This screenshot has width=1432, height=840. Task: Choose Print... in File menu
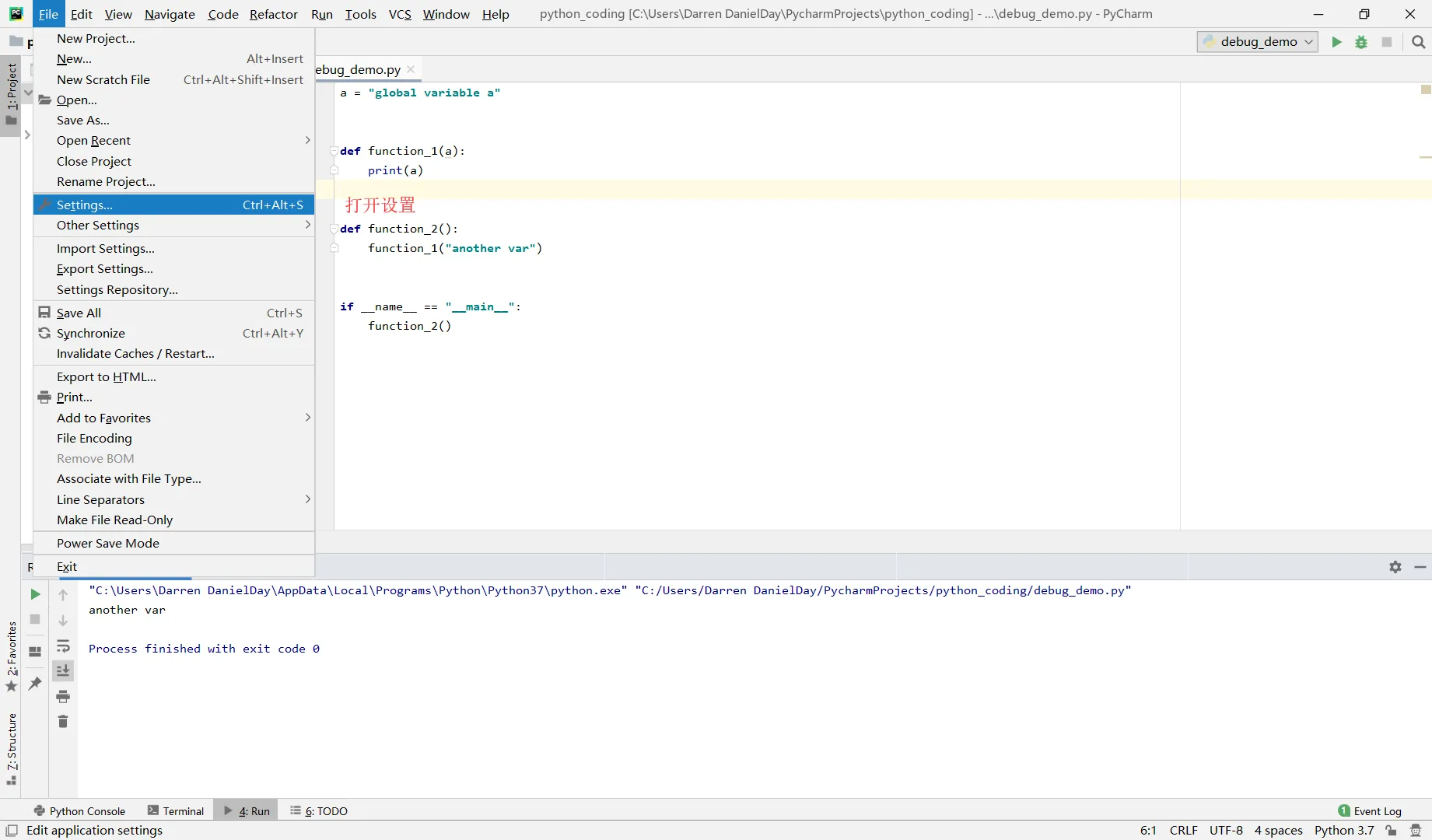click(x=174, y=397)
